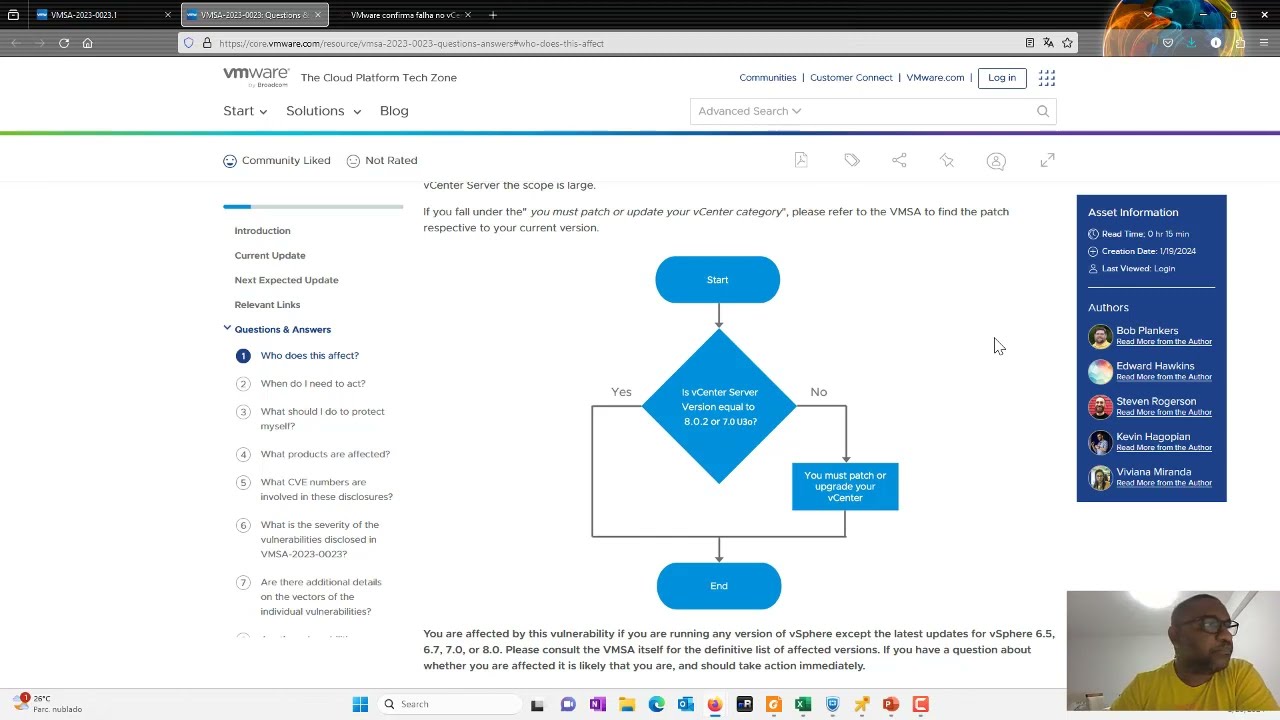Open Windows Start menu
Screen dimensions: 1280x720
(360, 704)
